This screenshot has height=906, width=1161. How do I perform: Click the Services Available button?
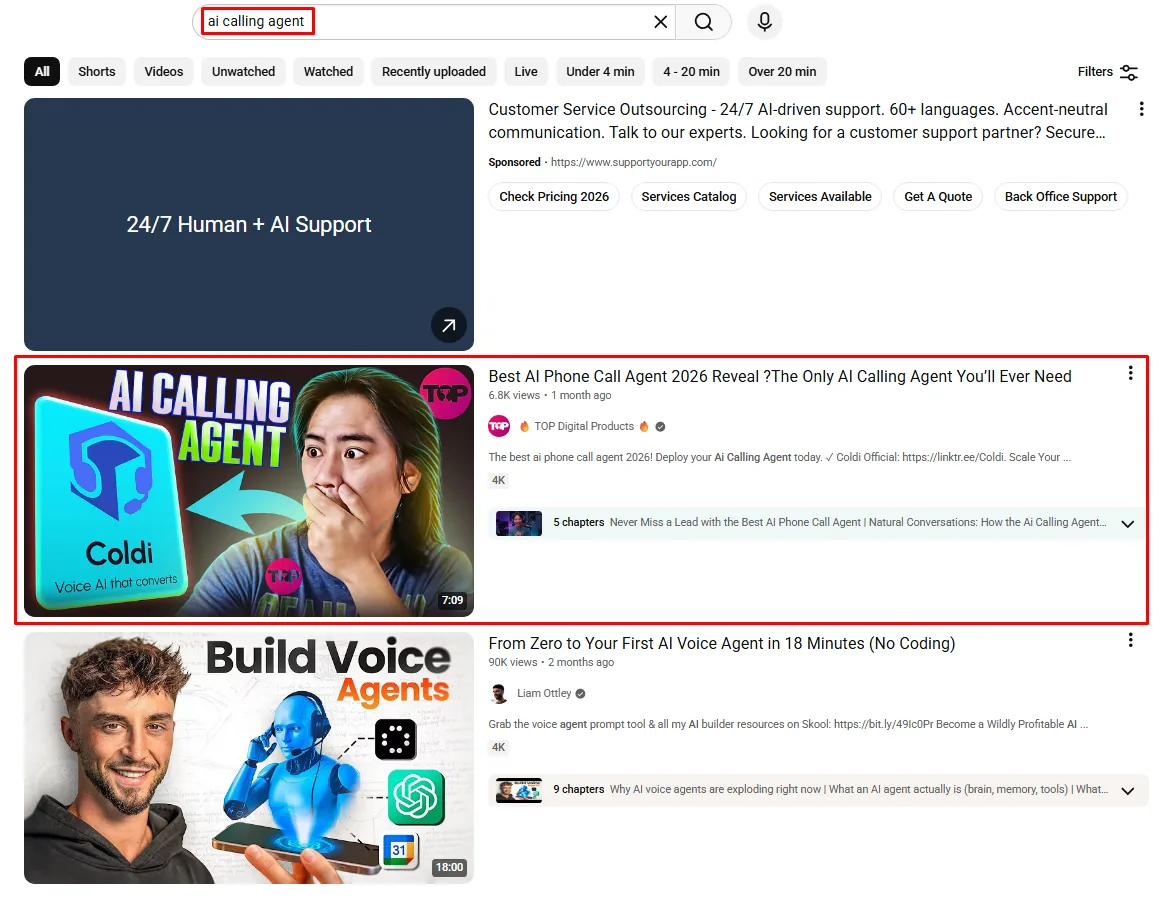(x=820, y=197)
